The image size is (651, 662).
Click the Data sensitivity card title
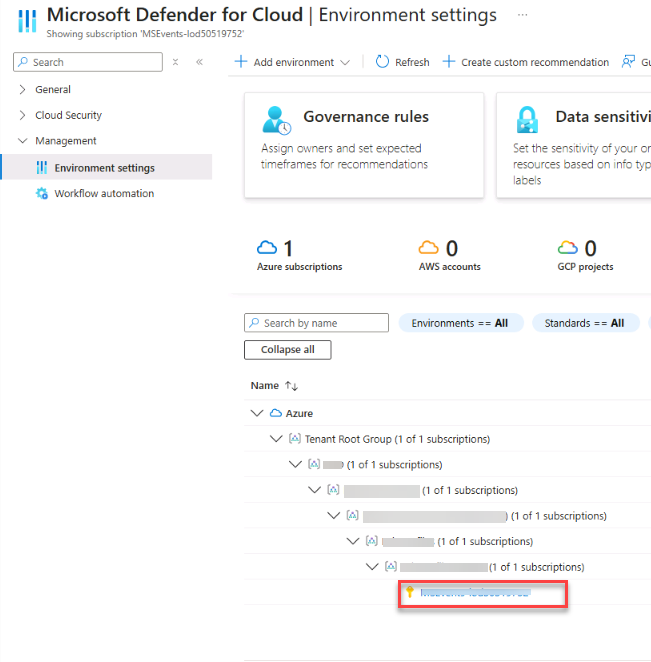pos(603,117)
